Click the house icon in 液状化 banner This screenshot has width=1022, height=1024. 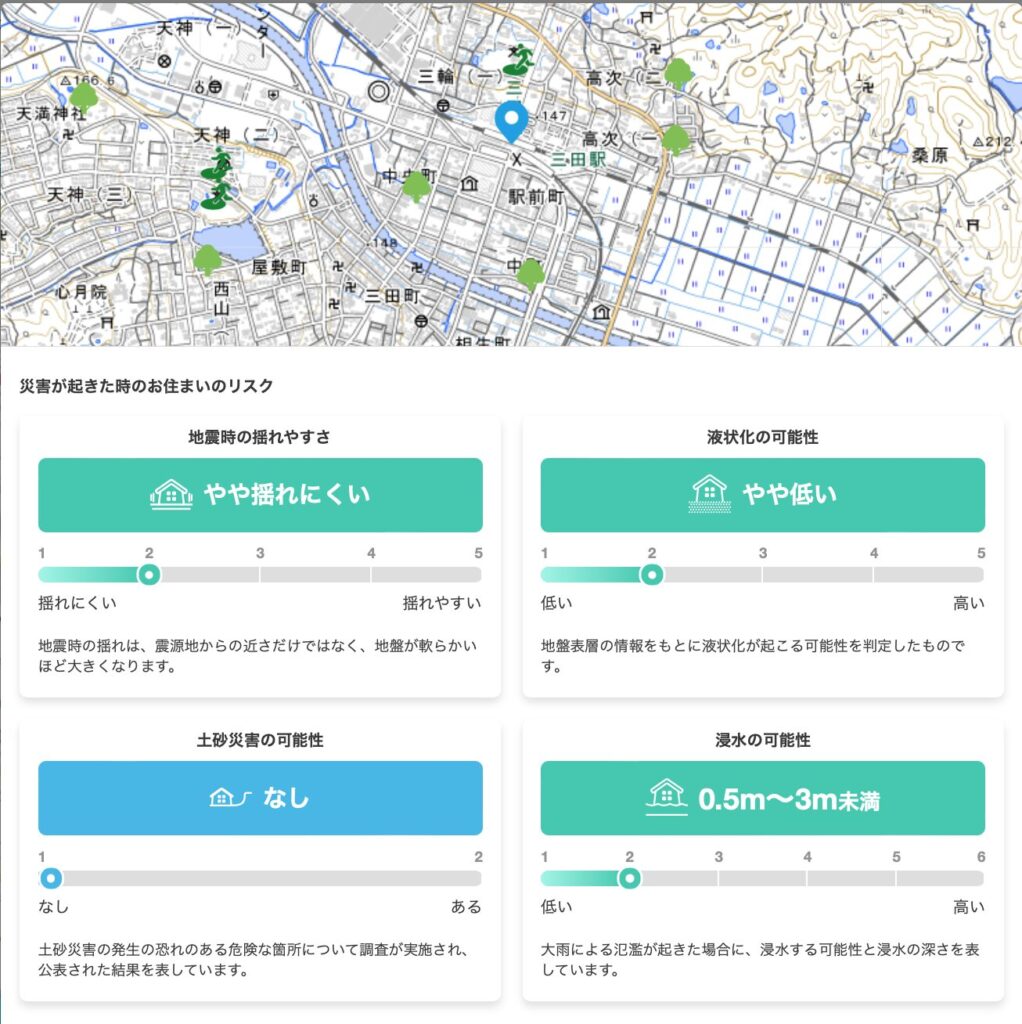pyautogui.click(x=710, y=494)
